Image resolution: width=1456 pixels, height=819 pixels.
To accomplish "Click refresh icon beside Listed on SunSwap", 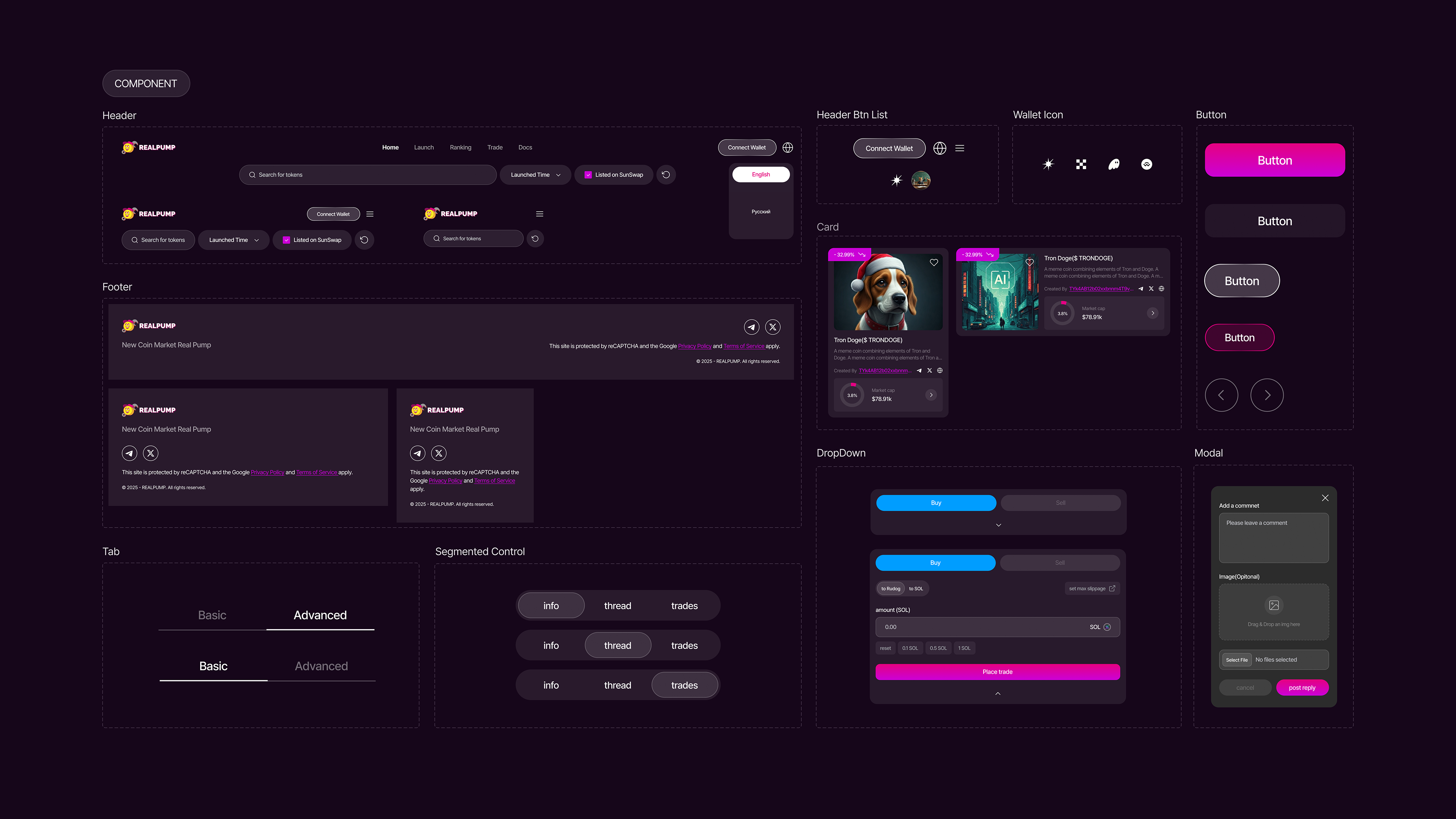I will 666,175.
